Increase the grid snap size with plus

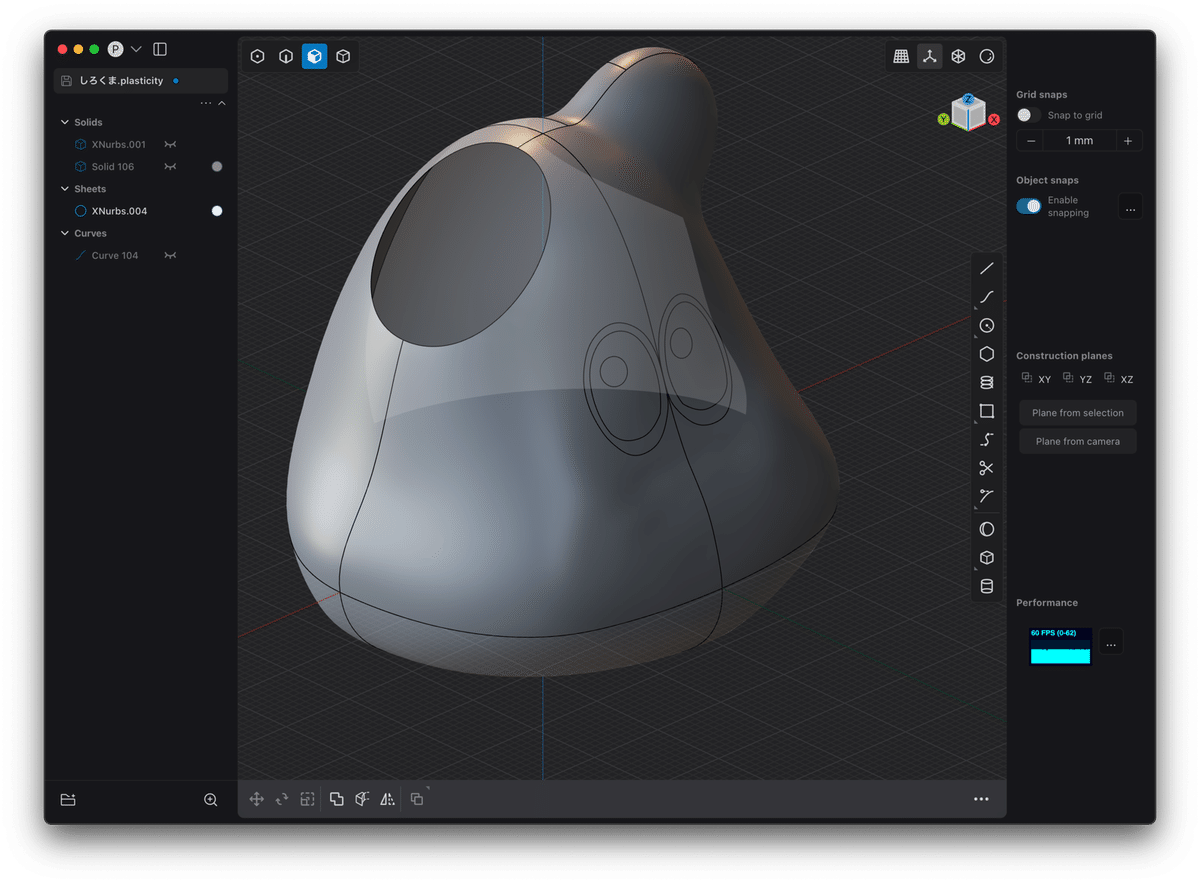[1128, 141]
